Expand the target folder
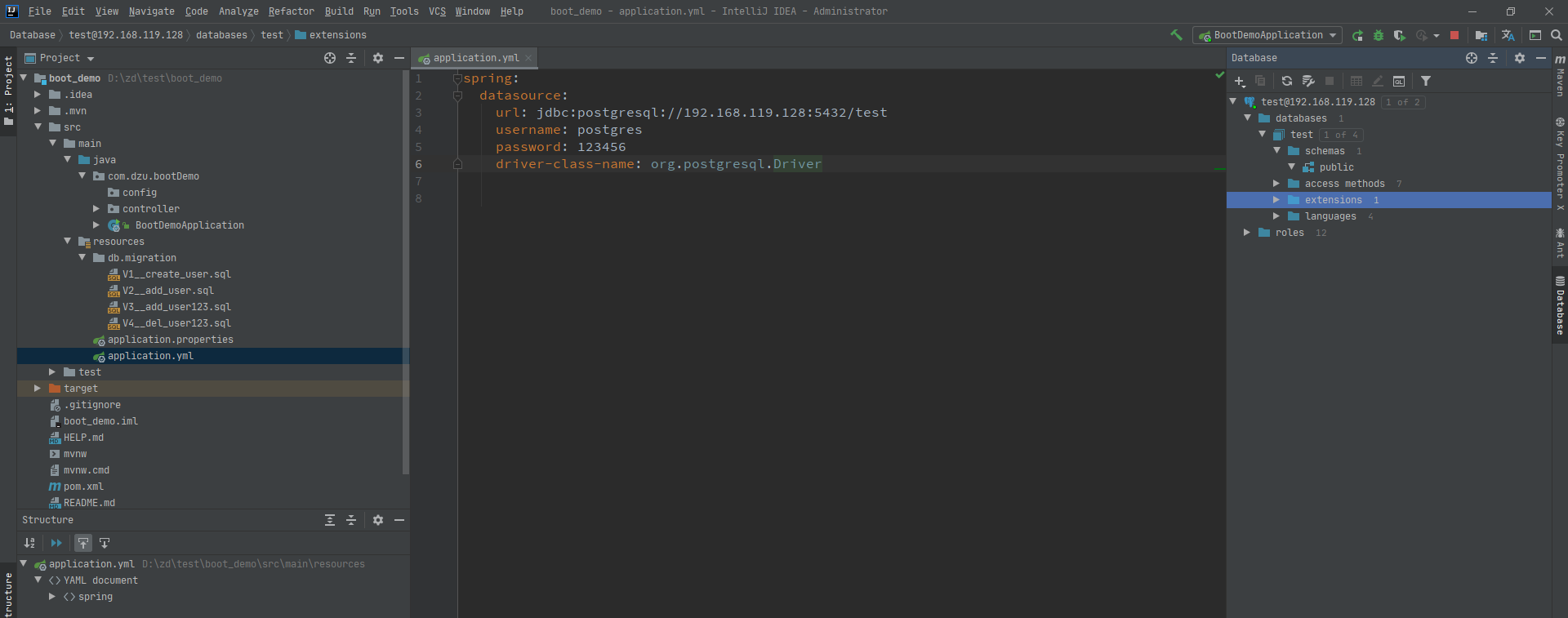 click(x=38, y=389)
